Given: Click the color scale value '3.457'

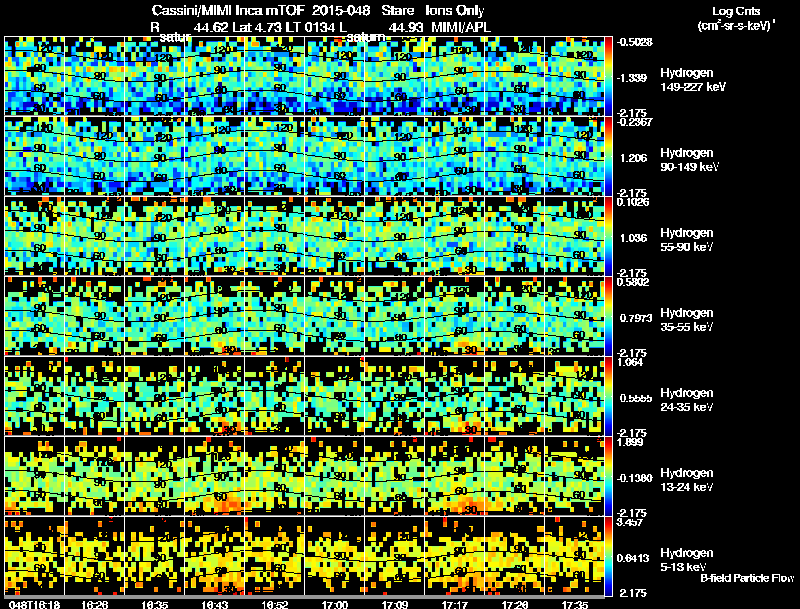Looking at the screenshot, I should pos(630,522).
